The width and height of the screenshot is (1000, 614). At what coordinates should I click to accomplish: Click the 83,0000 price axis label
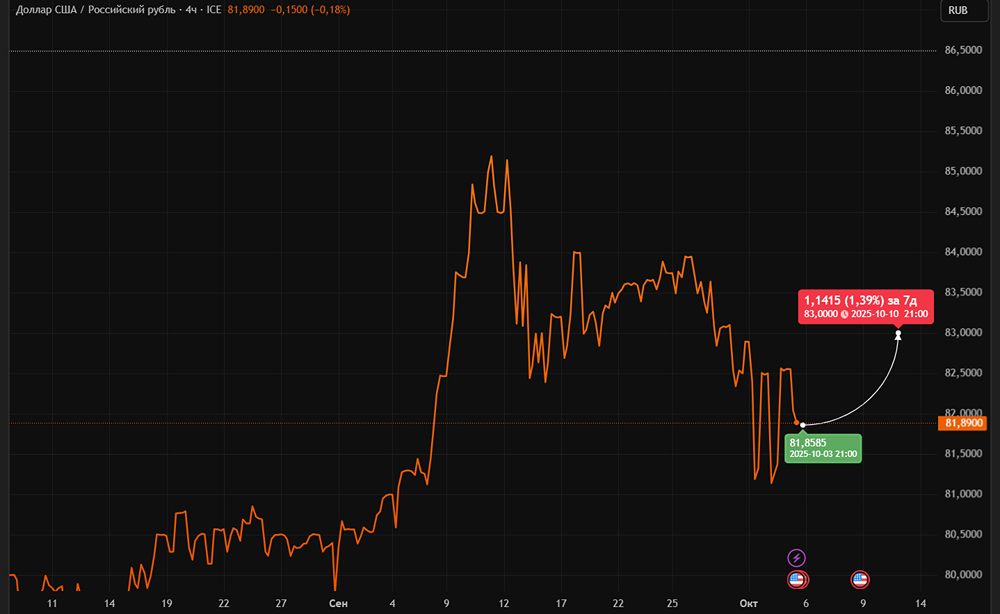click(963, 332)
